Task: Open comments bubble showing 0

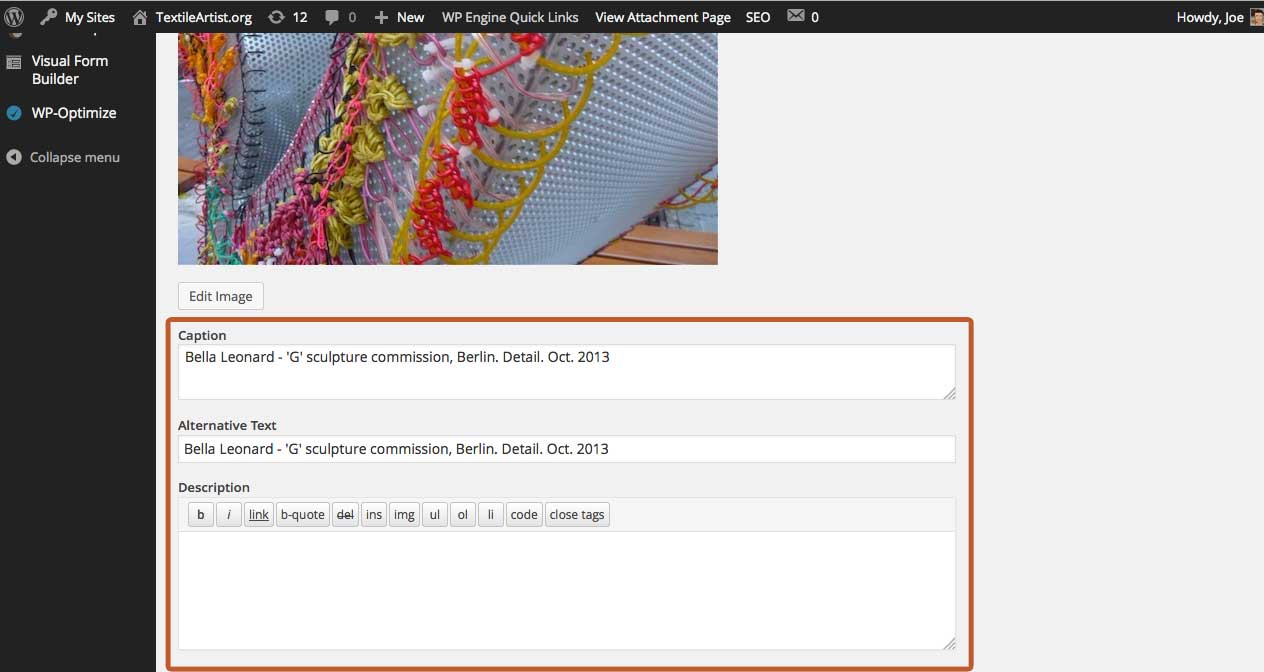Action: coord(340,17)
